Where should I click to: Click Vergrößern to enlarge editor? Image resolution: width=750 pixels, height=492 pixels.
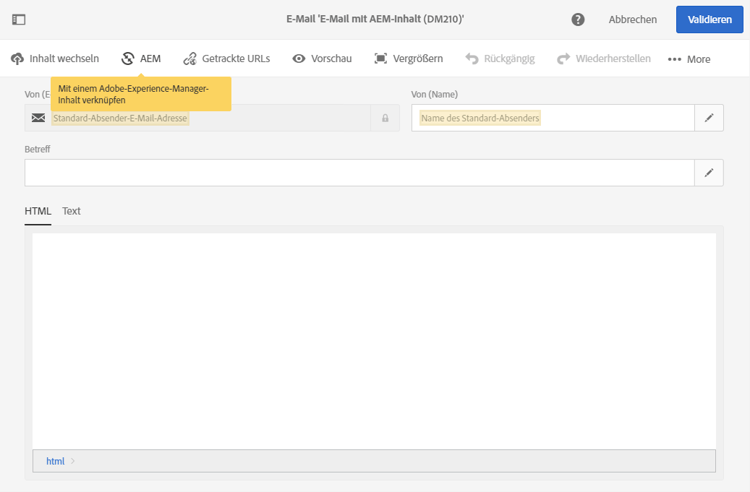pos(408,58)
